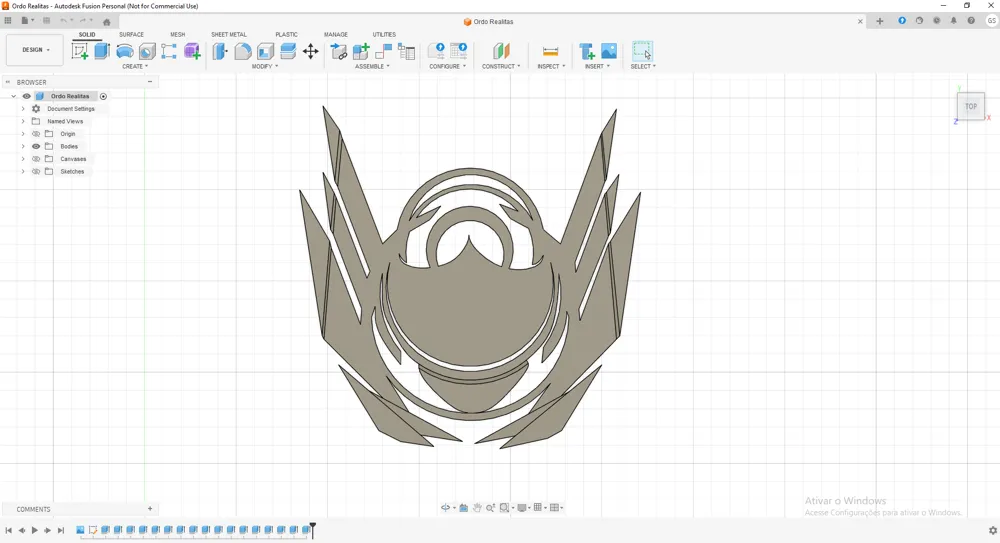Expand Named Views
1000x543 pixels.
coord(23,121)
